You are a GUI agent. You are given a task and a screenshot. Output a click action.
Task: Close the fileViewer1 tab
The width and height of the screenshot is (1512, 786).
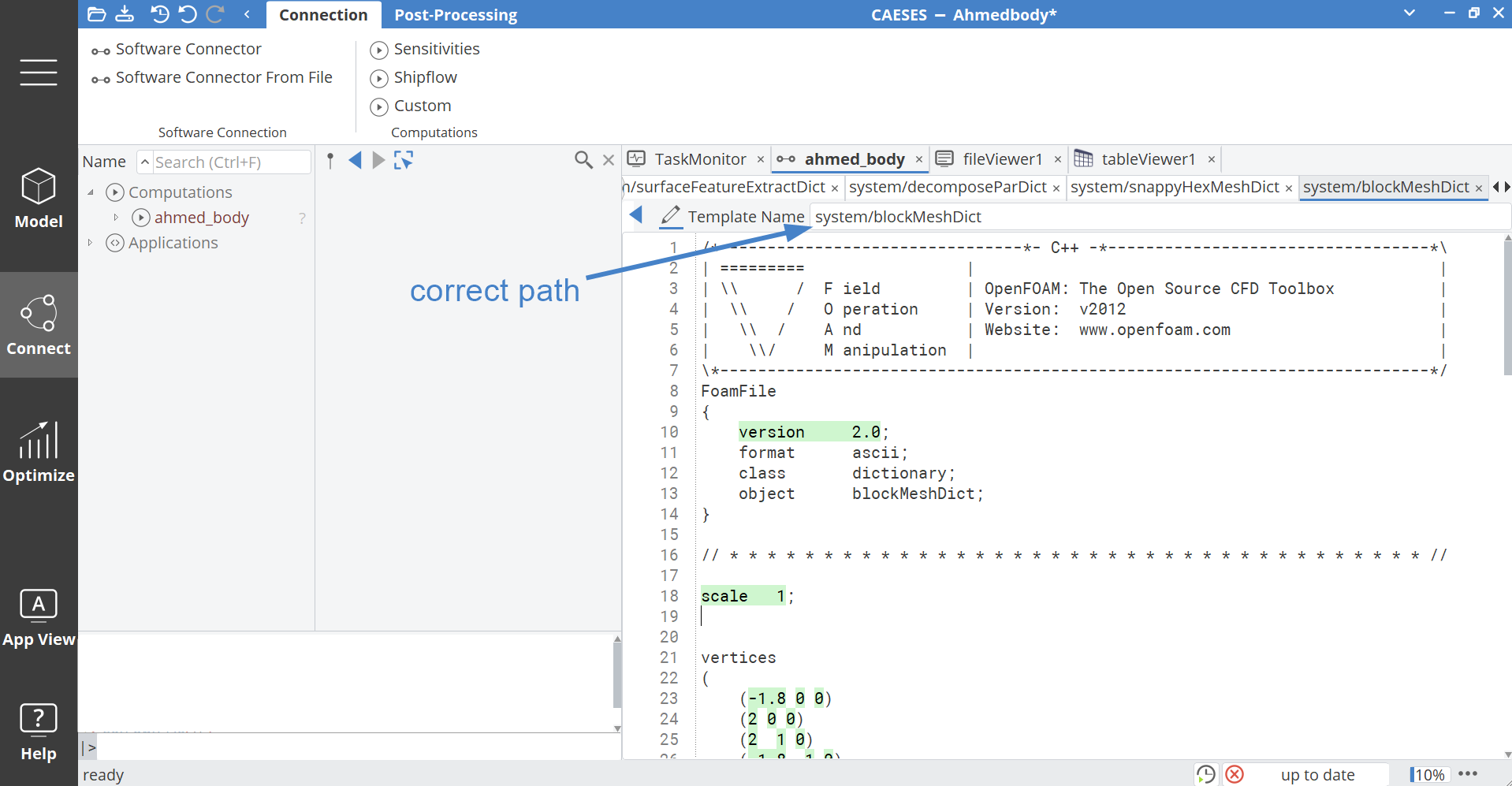tap(1058, 160)
